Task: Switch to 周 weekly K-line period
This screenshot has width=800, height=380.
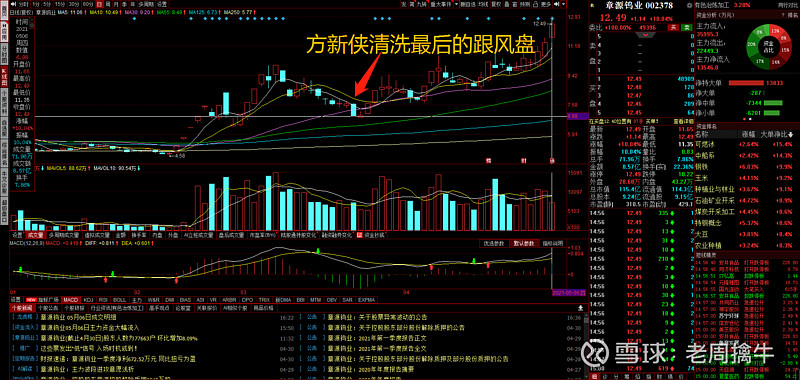Action: coord(107,5)
